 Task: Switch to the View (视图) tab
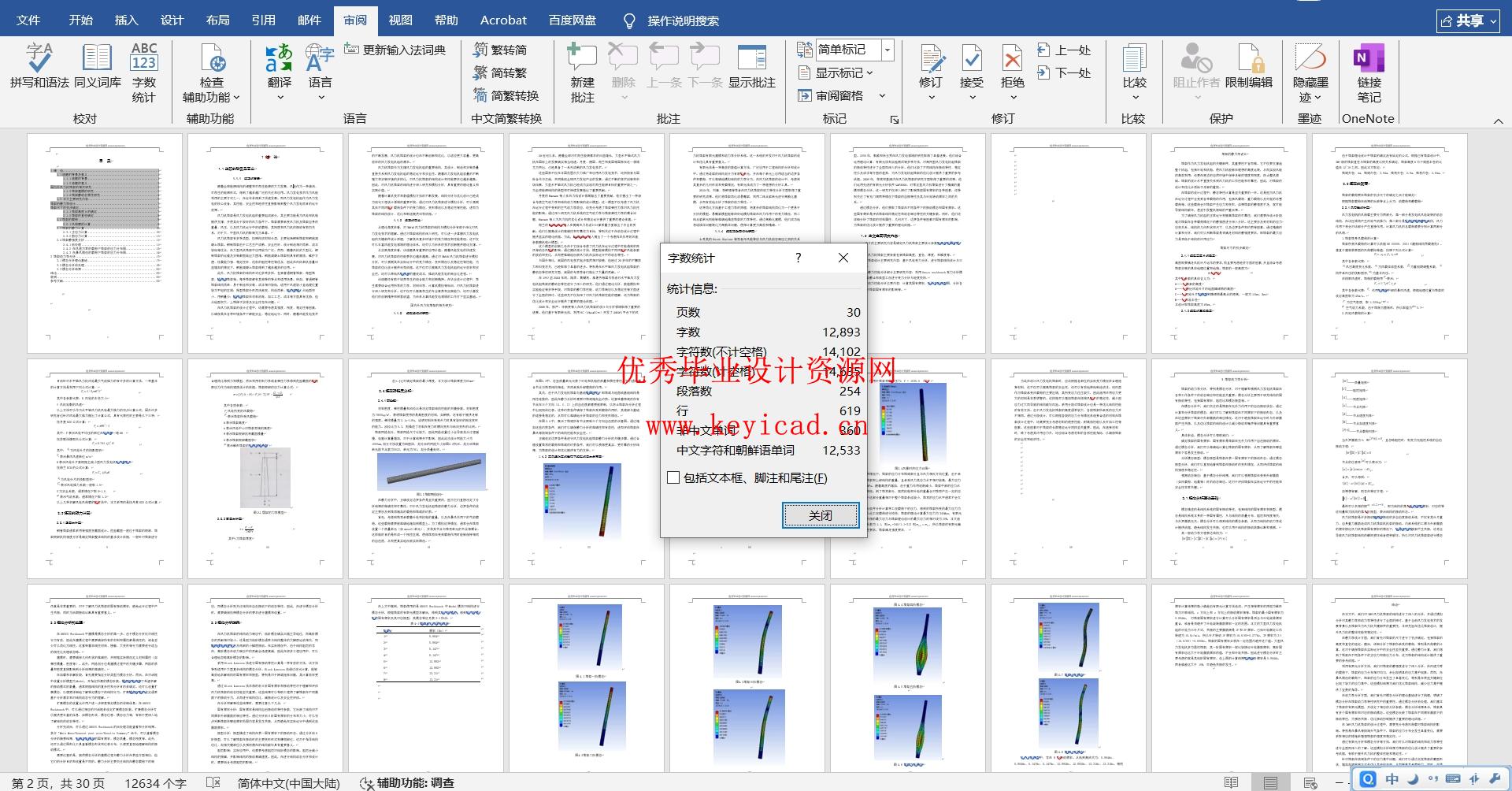click(400, 20)
